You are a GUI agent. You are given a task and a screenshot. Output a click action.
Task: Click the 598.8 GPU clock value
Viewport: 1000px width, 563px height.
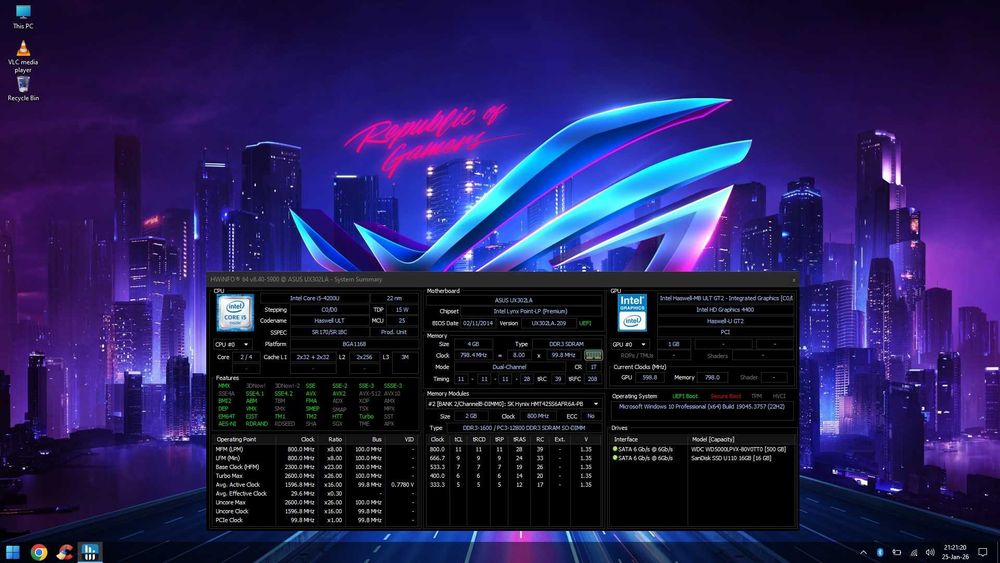[649, 377]
